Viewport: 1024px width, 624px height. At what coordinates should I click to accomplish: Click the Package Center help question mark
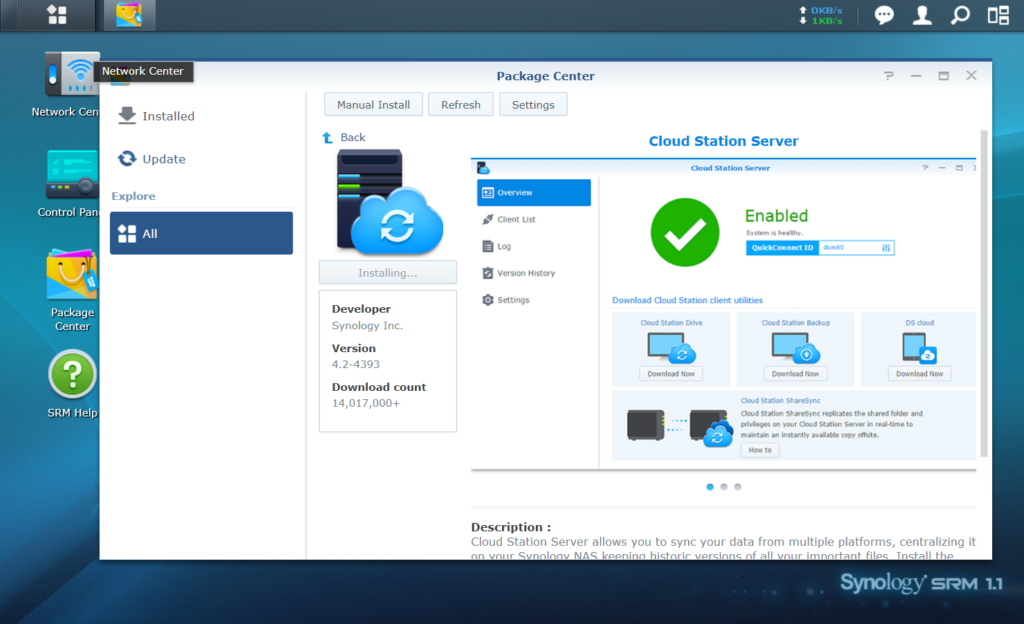[x=889, y=76]
